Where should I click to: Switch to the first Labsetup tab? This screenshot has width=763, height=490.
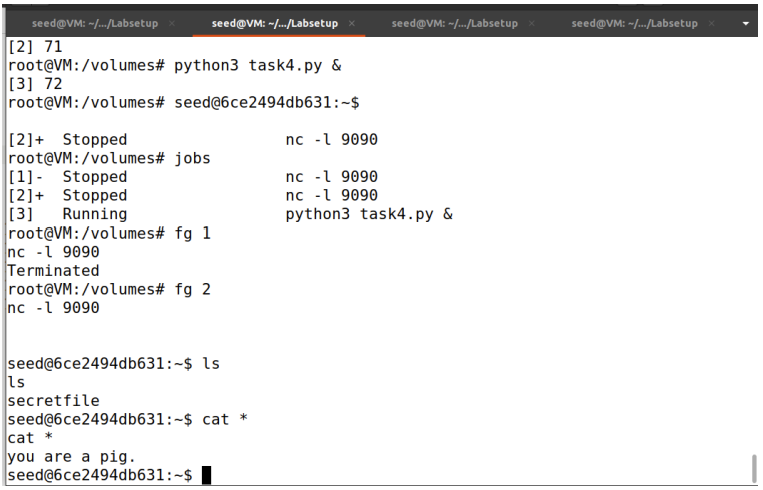tap(95, 23)
